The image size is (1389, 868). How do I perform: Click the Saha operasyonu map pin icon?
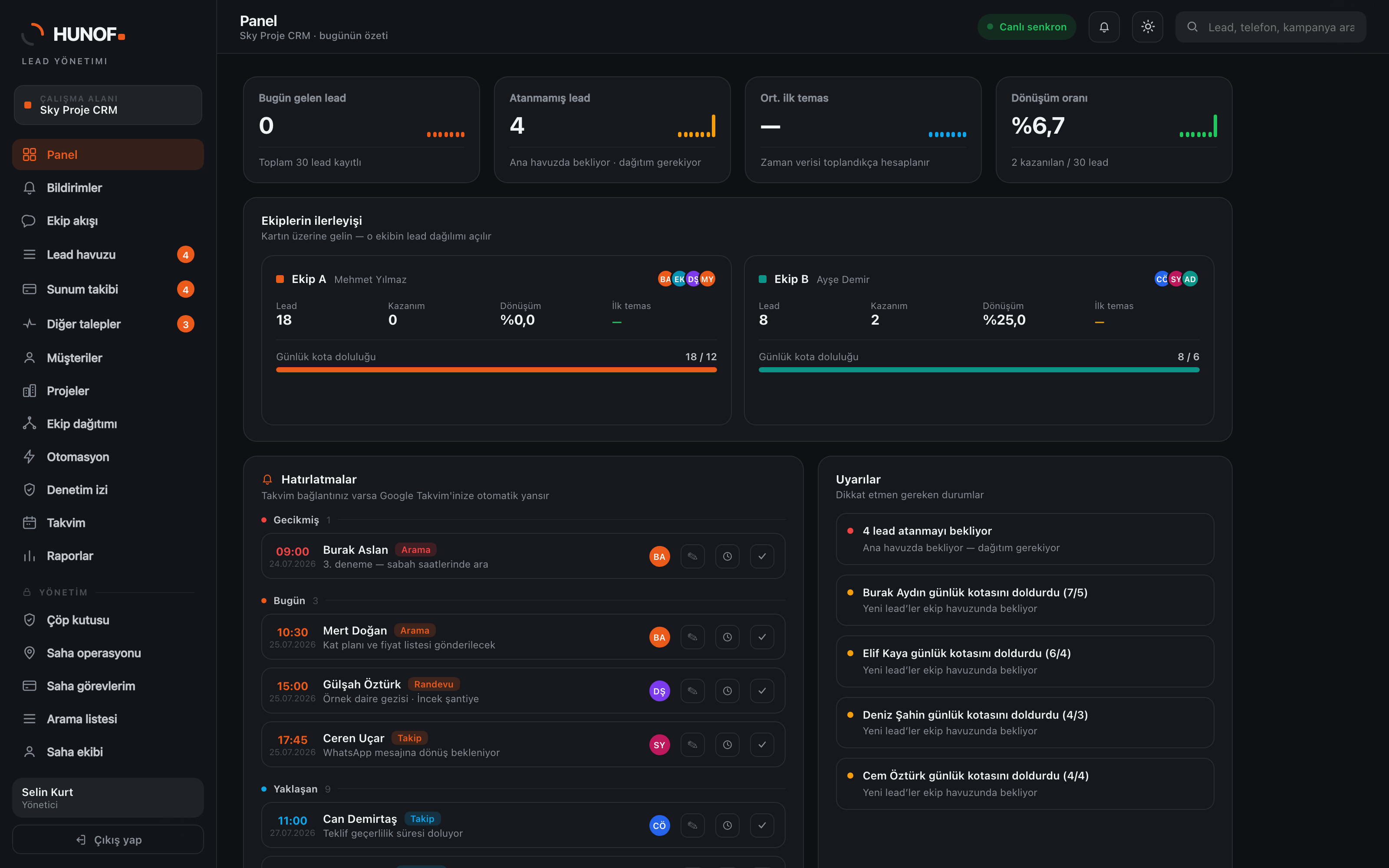(x=29, y=653)
